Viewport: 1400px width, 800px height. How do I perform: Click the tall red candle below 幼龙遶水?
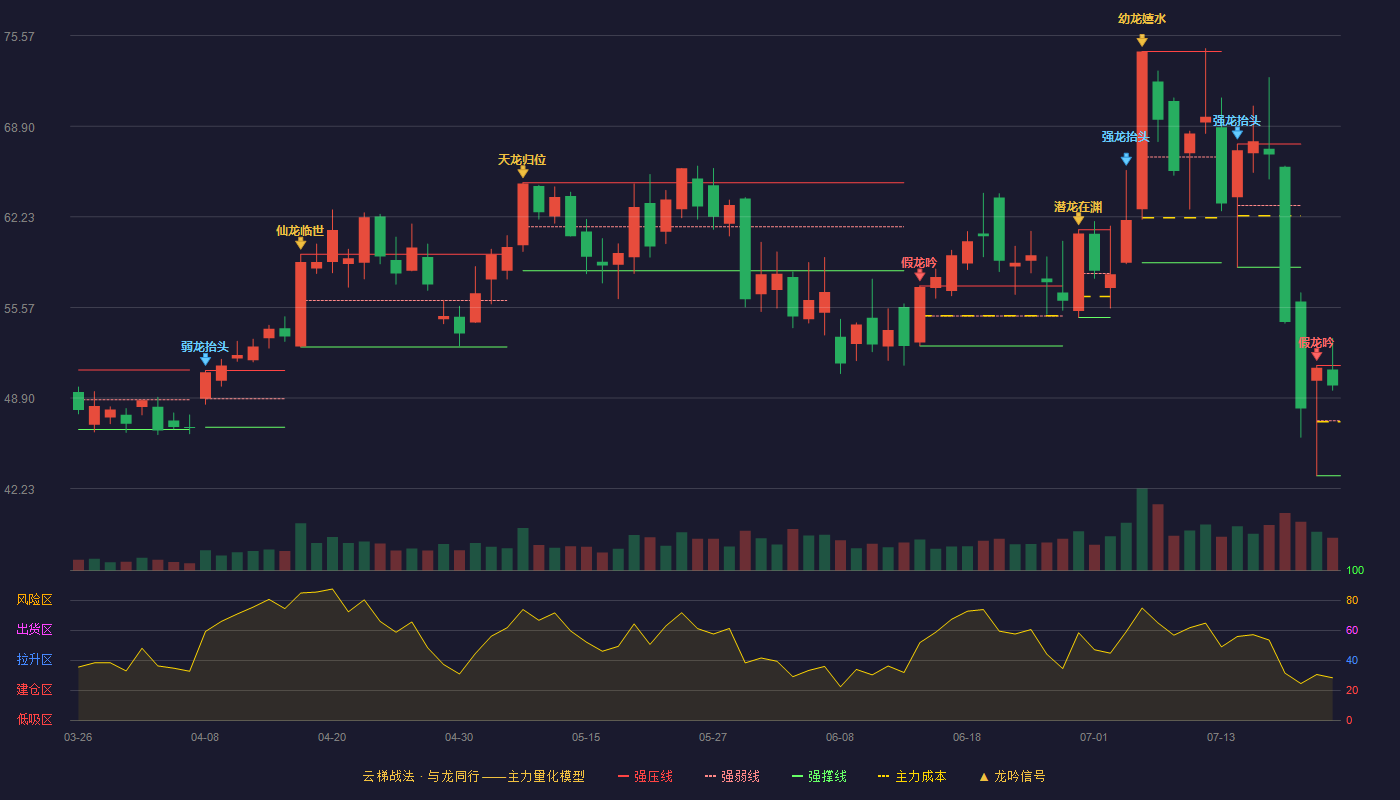pos(1141,130)
